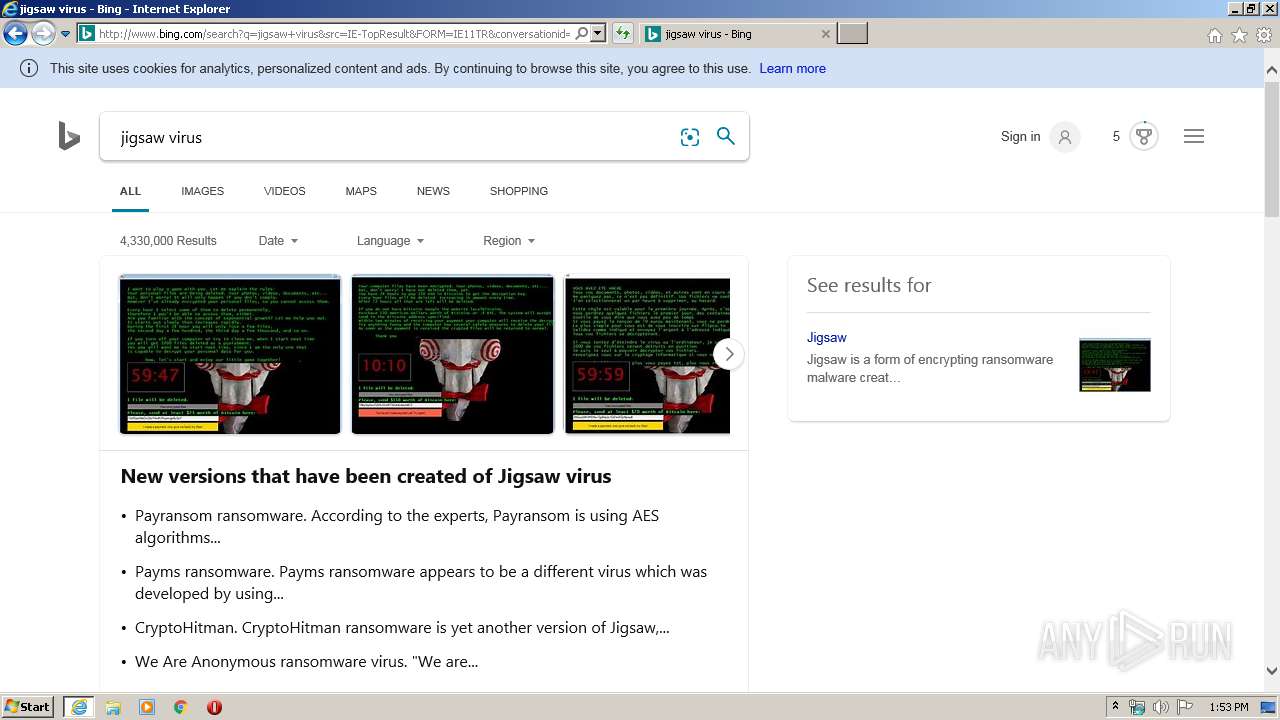This screenshot has width=1280, height=720.
Task: Follow the 'Learn more' cookie link
Action: coord(792,69)
